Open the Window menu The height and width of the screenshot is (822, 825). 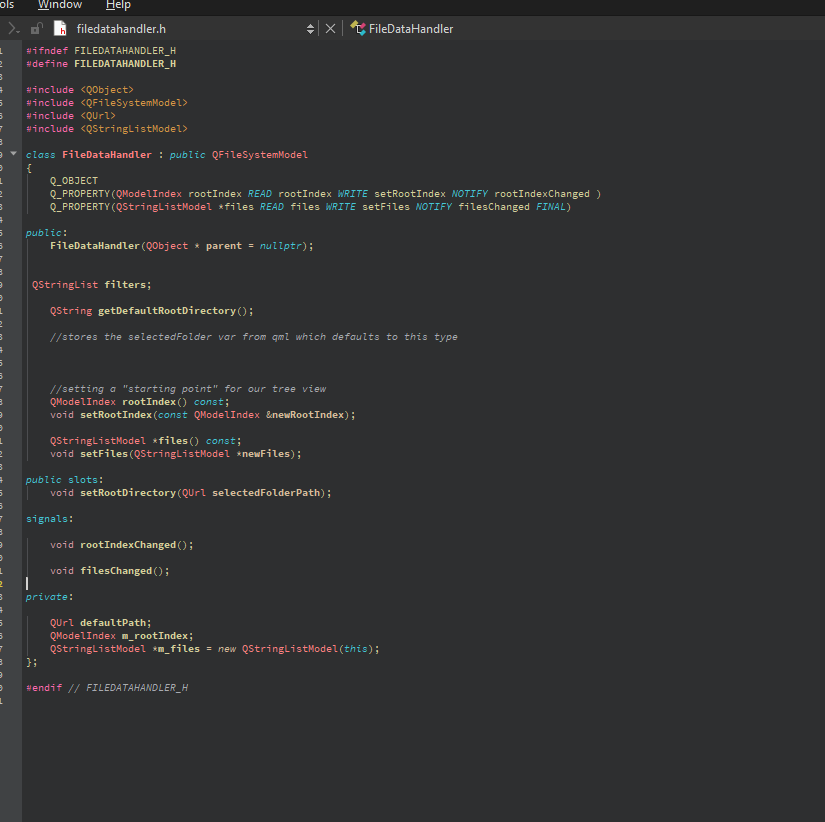tap(60, 5)
